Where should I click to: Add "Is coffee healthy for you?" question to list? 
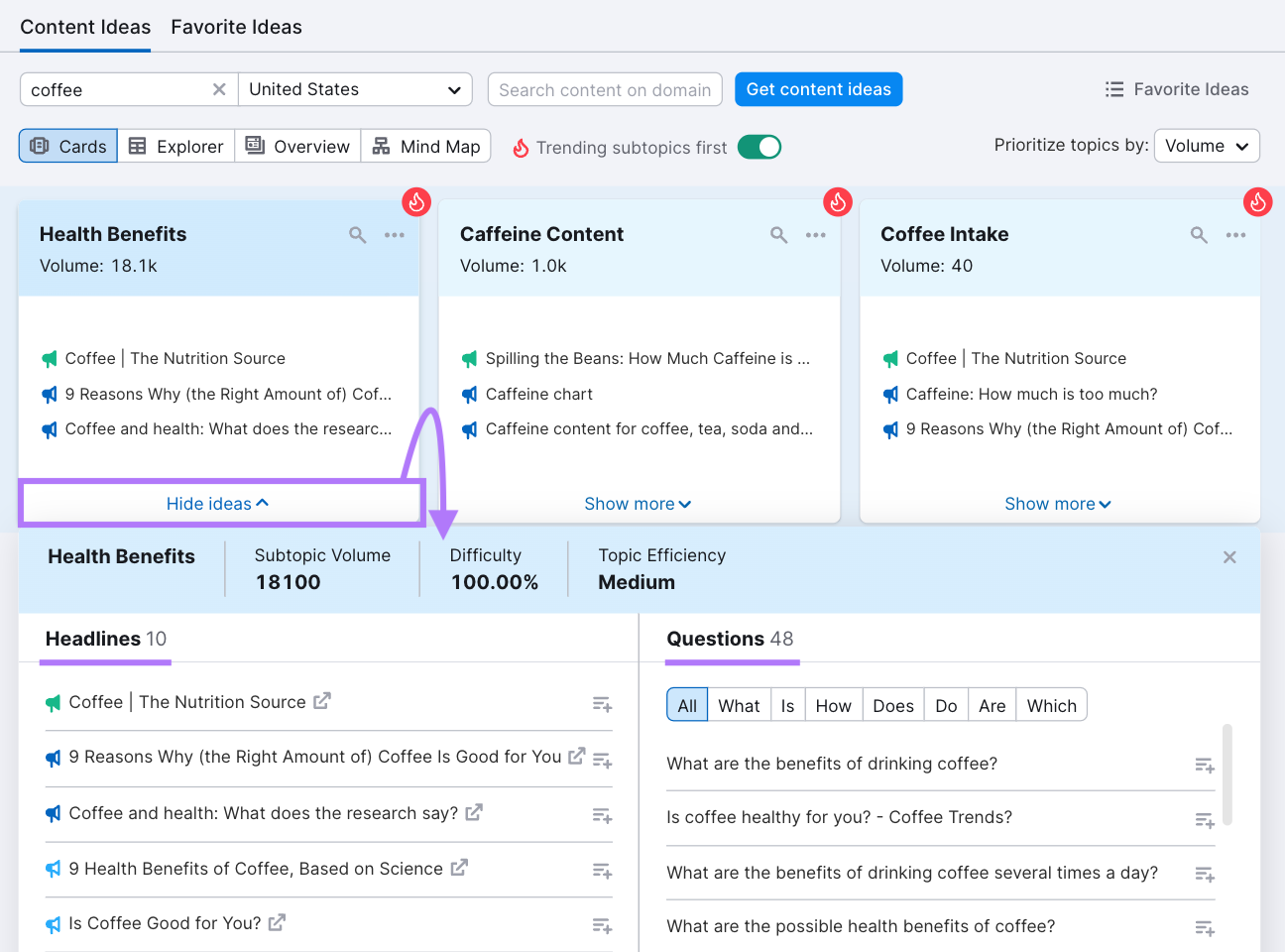[1204, 820]
